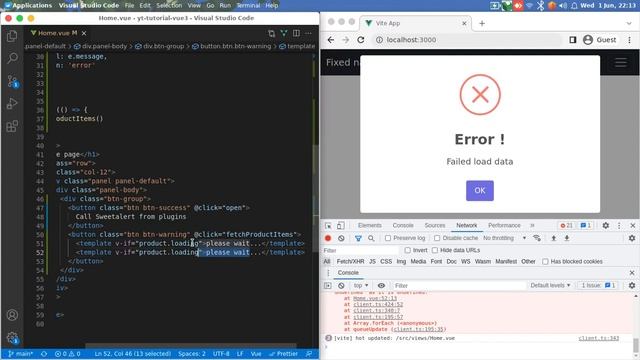The image size is (640, 360).
Task: Open the Selection menu in VS Code
Action: point(169,5)
